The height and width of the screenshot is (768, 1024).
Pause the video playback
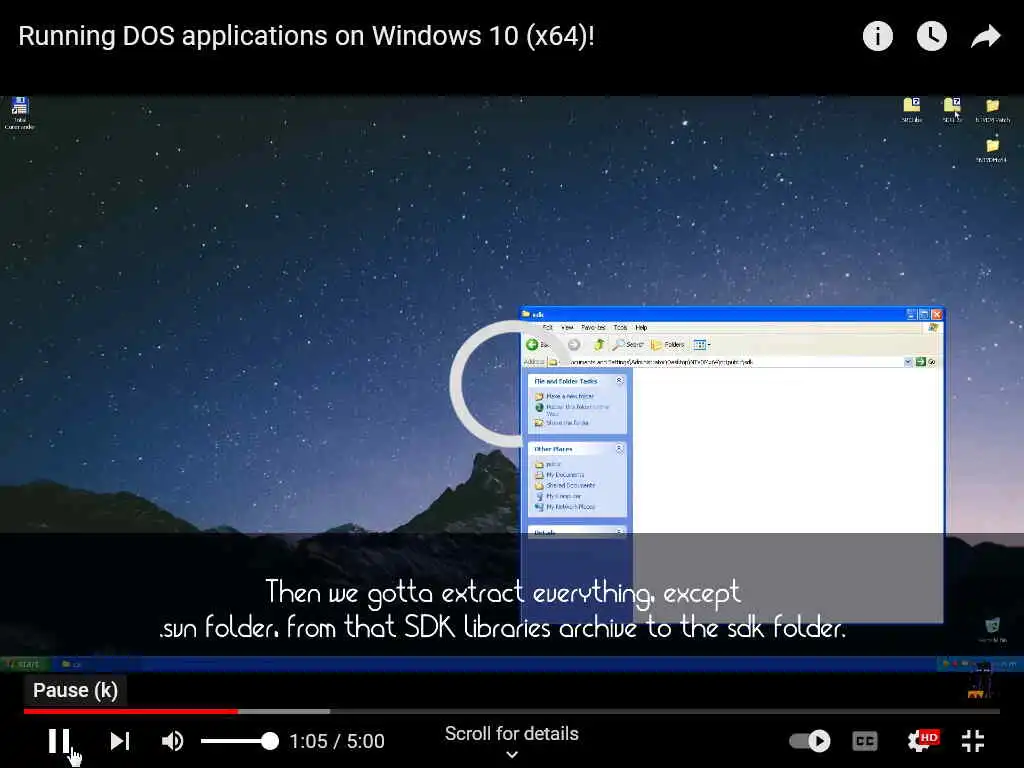tap(59, 741)
